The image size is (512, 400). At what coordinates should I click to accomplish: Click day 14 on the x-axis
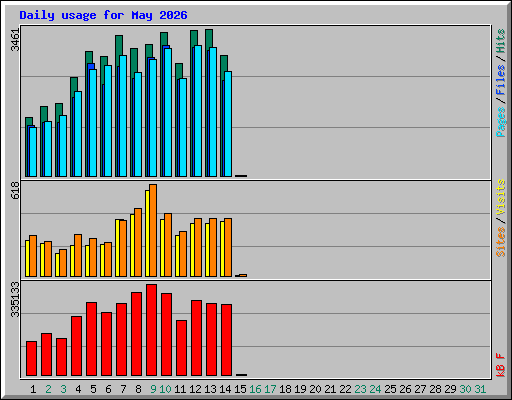tap(225, 389)
